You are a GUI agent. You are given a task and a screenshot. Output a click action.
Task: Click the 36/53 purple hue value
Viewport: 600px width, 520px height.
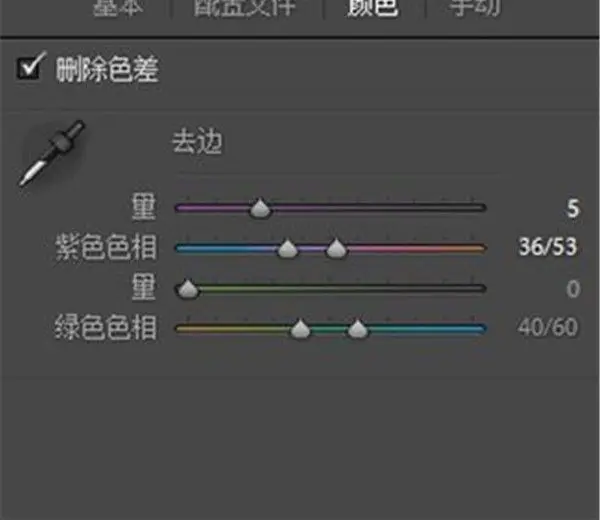548,247
